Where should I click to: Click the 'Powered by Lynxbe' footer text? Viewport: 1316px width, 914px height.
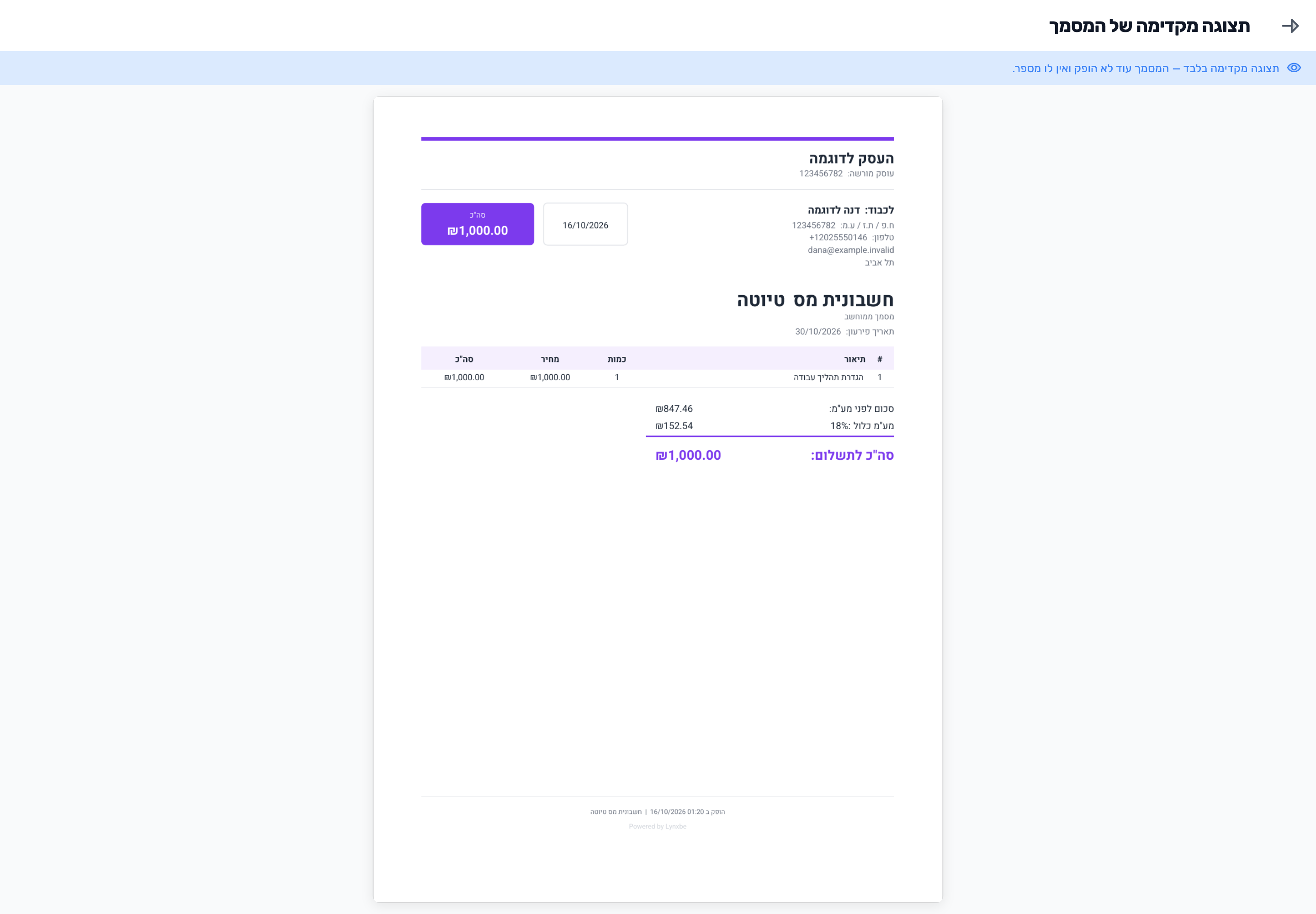(658, 826)
